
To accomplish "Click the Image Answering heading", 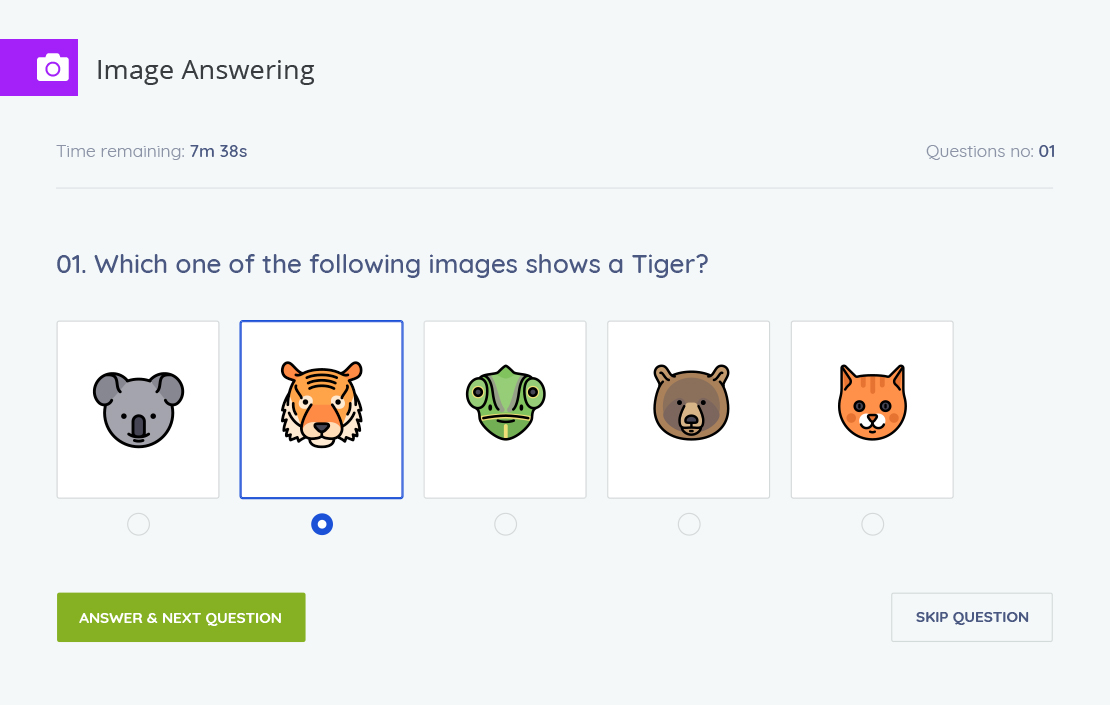I will (x=205, y=70).
